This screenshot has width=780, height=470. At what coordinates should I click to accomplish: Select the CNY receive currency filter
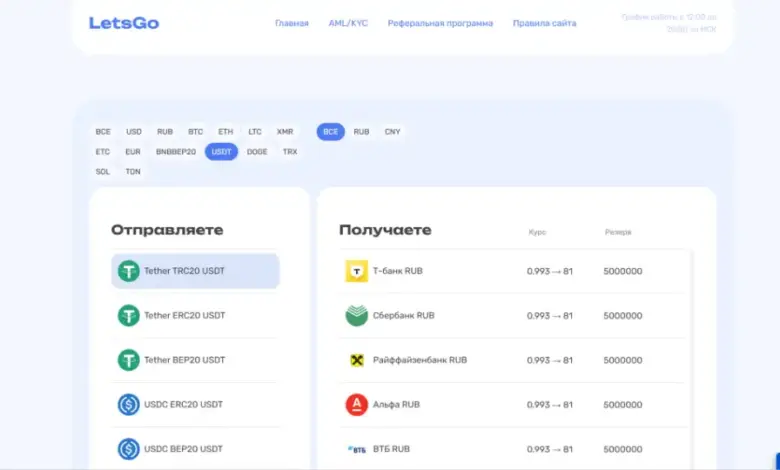tap(392, 132)
